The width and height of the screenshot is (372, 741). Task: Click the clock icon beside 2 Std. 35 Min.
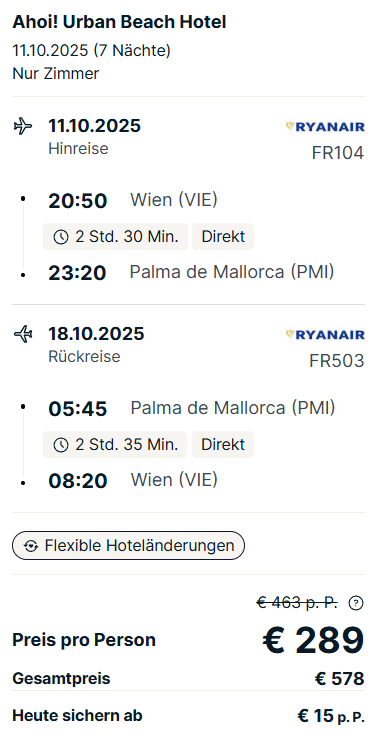pos(61,445)
